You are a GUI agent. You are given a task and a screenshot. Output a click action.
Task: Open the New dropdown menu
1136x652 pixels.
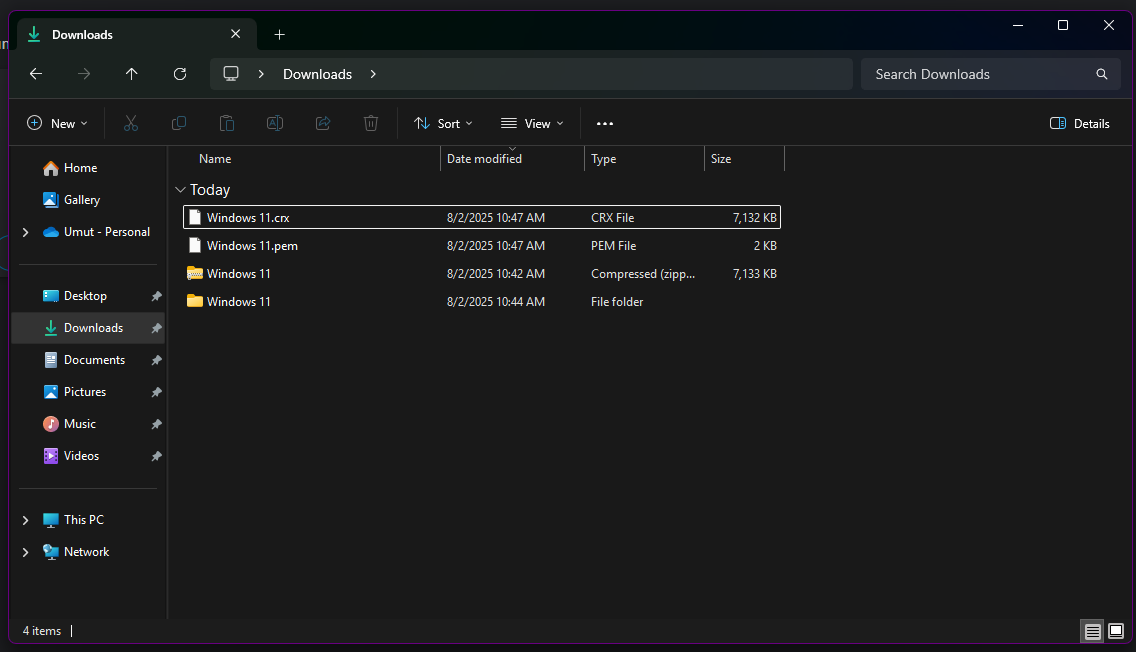pyautogui.click(x=57, y=124)
